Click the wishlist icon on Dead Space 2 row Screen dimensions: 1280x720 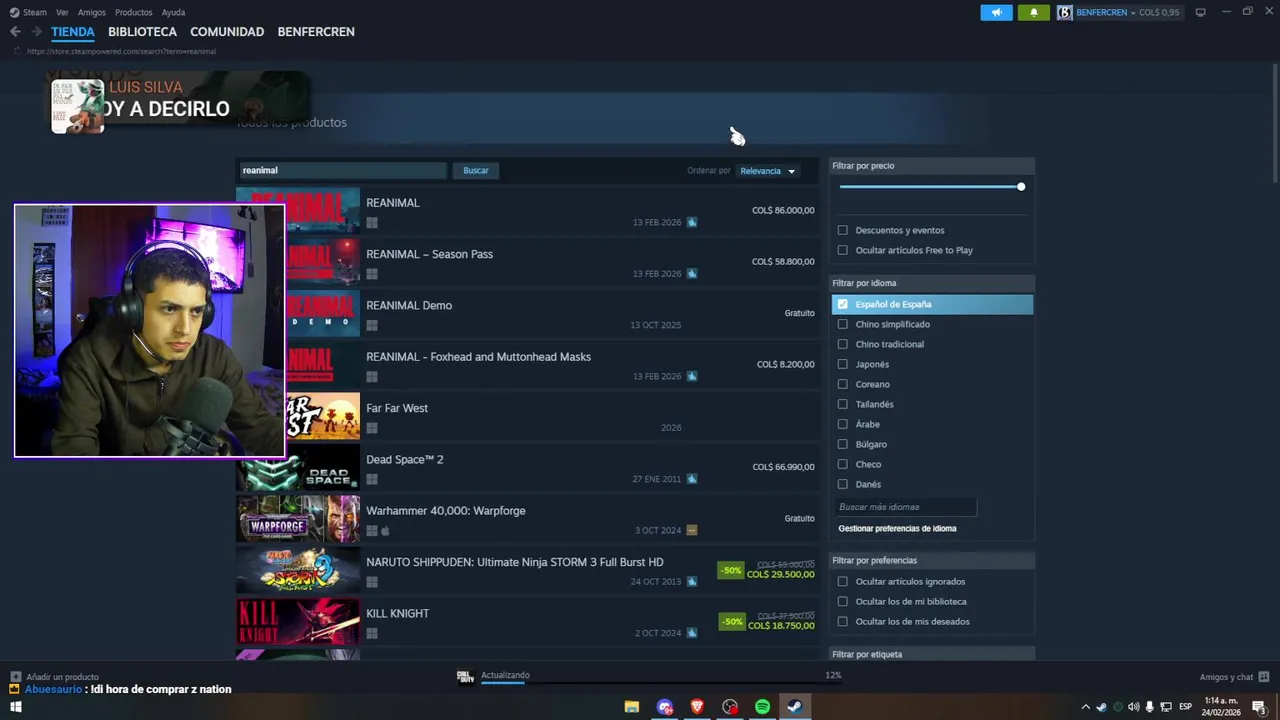[x=692, y=479]
